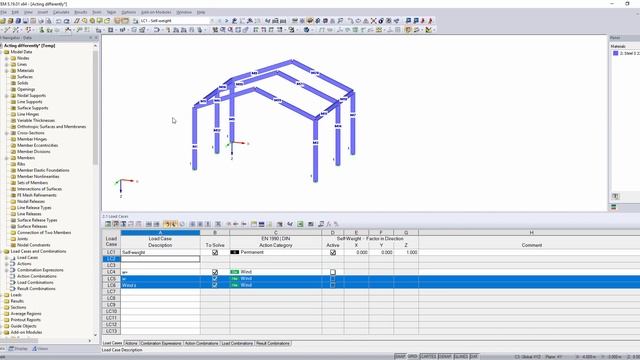The width and height of the screenshot is (640, 360).
Task: Click the function fx icon in table toolbar
Action: coord(329,224)
